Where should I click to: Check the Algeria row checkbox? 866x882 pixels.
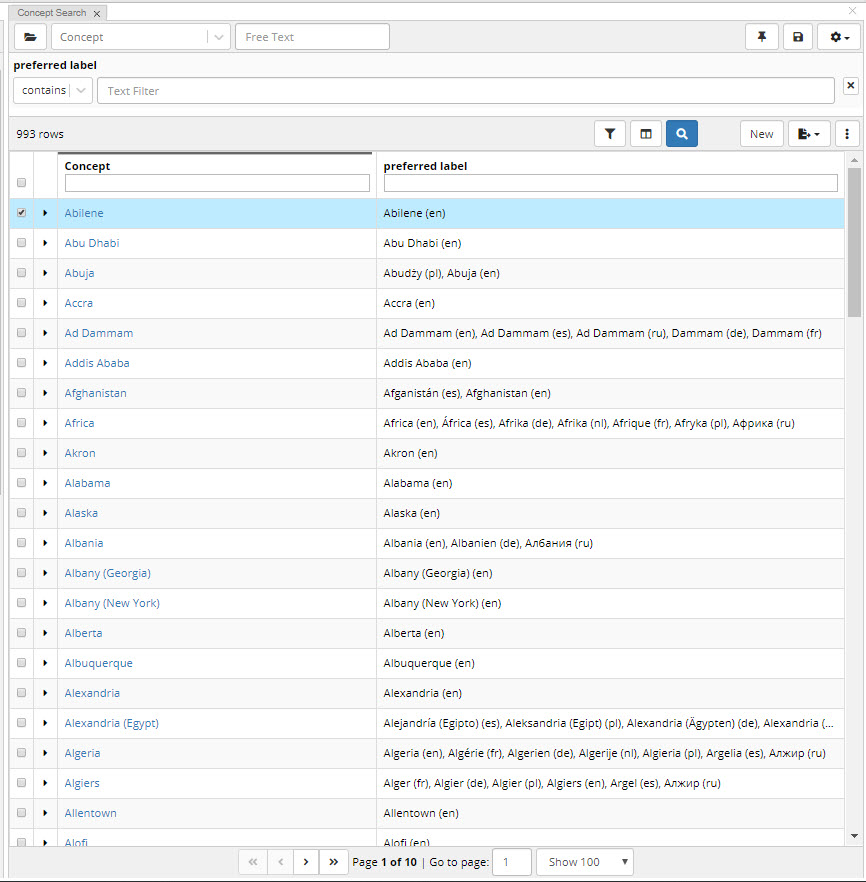point(21,753)
